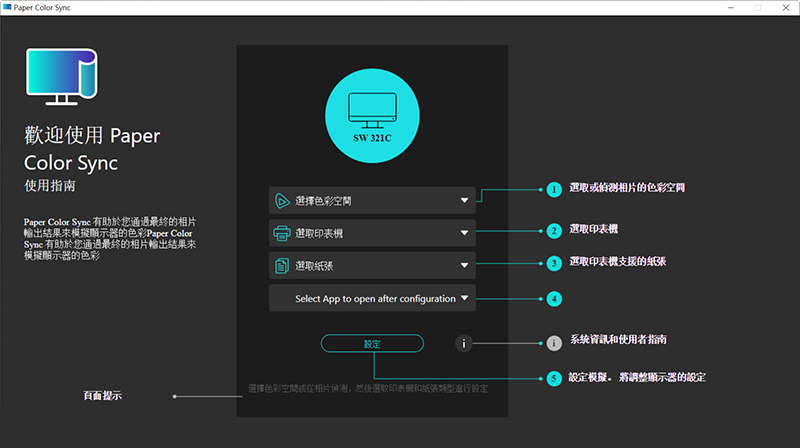Click the numbered marker 5 beside 設定模擬
This screenshot has width=800, height=448.
(x=554, y=379)
